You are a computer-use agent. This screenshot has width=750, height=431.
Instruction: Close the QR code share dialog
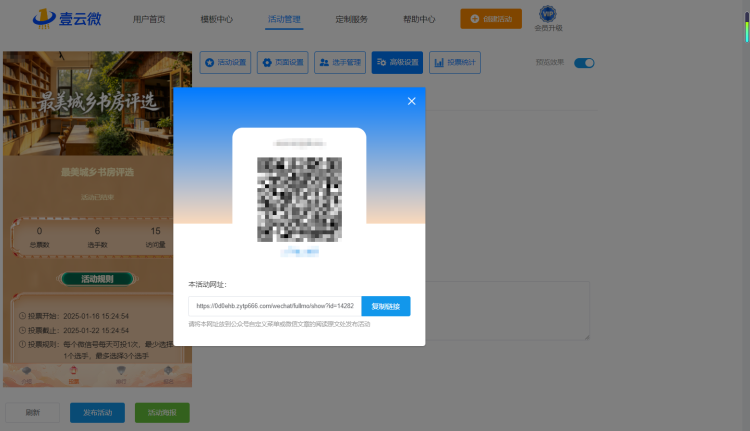pyautogui.click(x=411, y=101)
